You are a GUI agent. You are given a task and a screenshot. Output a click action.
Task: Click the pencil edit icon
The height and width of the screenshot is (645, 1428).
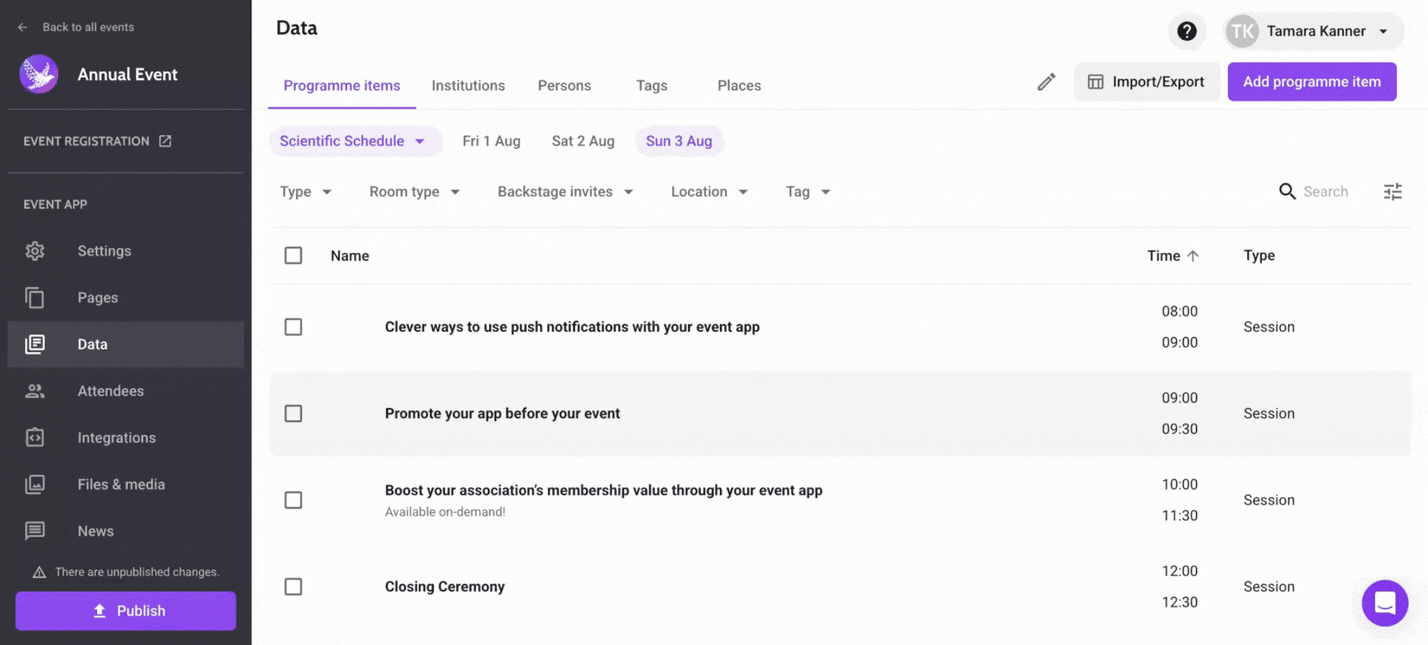tap(1046, 82)
